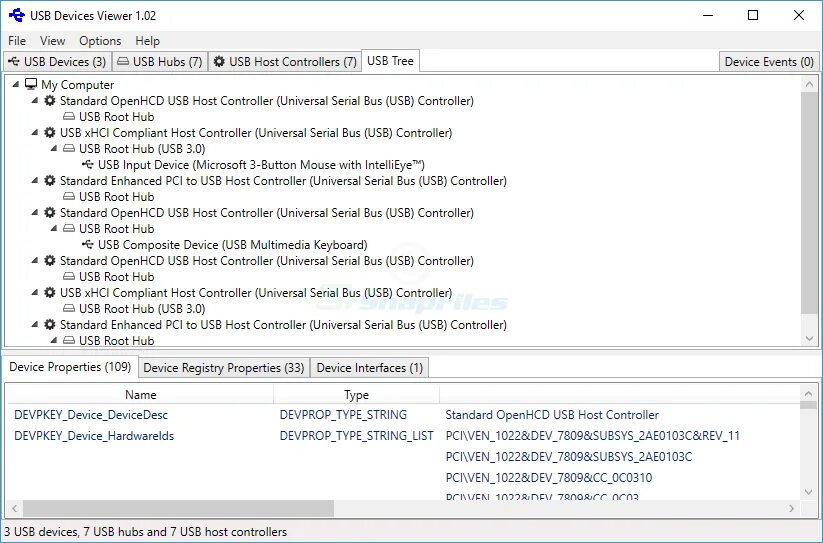Switch to the USB Host Controllers (7) tab
823x543 pixels.
pyautogui.click(x=286, y=62)
